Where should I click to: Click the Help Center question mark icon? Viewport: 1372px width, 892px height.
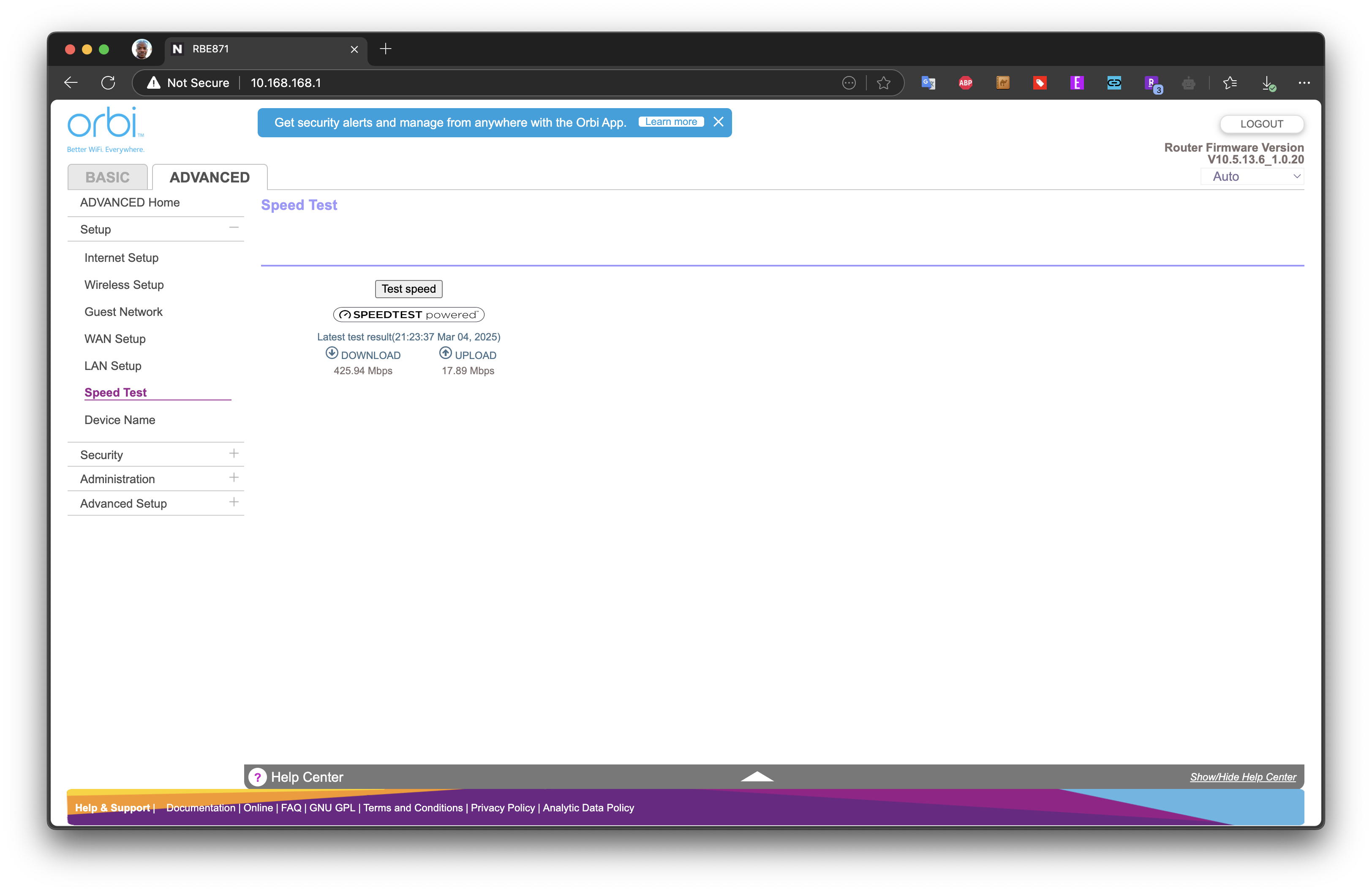(257, 777)
